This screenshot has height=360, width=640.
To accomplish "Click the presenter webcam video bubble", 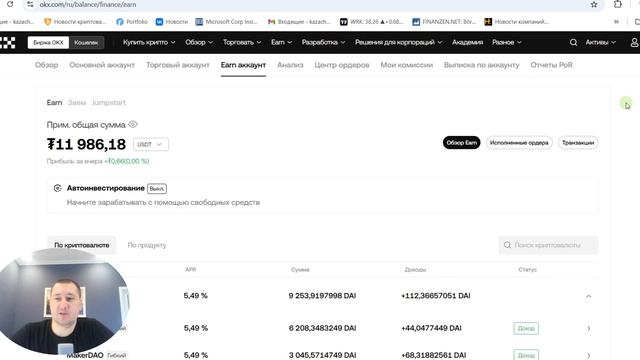I will coord(64,302).
